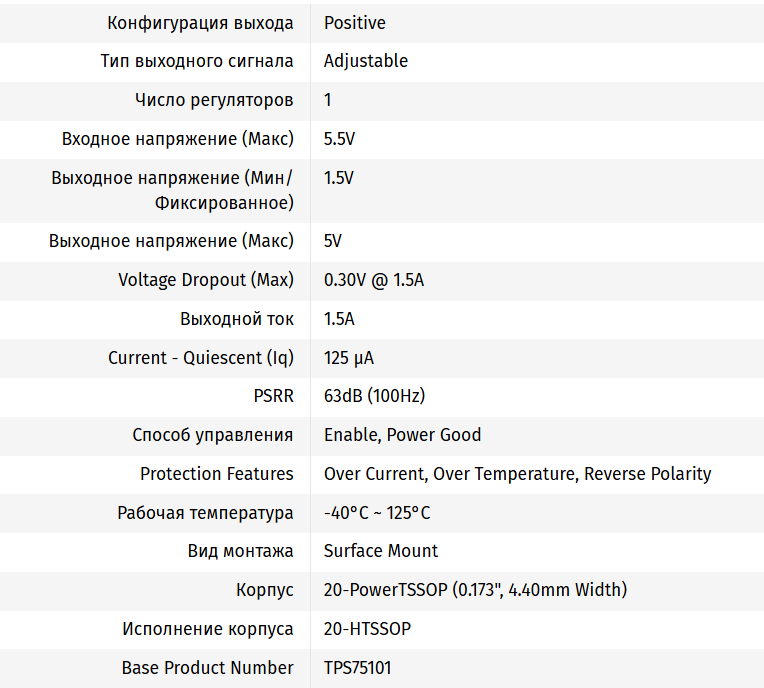The height and width of the screenshot is (688, 764).
Task: Click the 'PSRR' row label
Action: 273,396
